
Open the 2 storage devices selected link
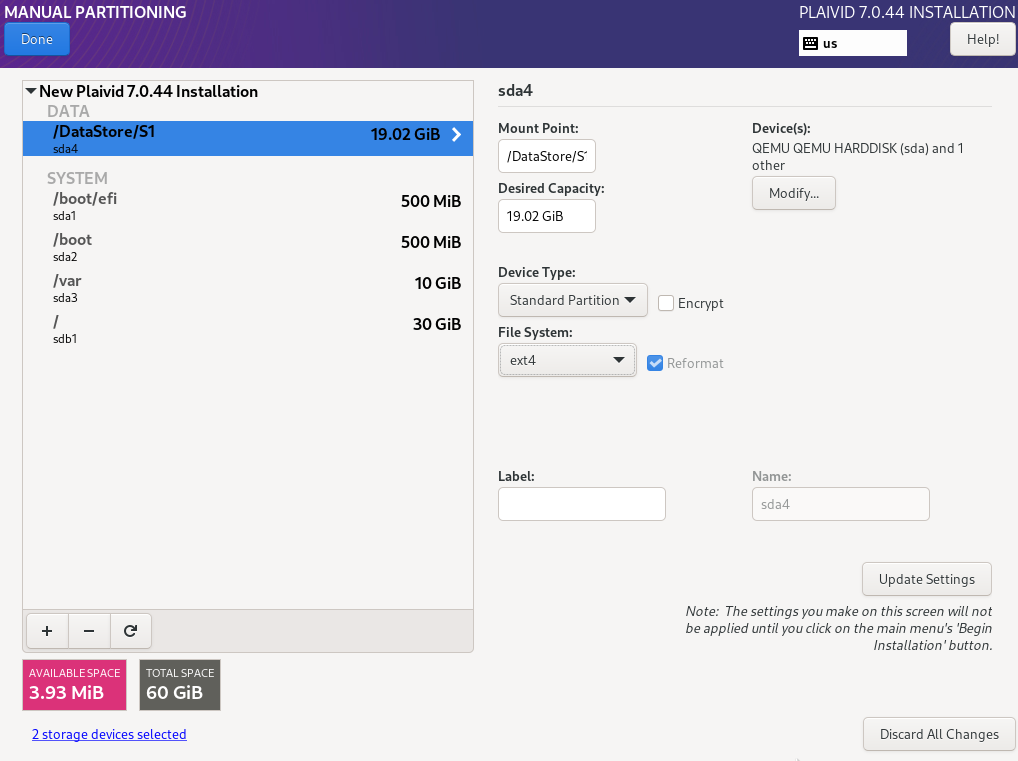(109, 734)
